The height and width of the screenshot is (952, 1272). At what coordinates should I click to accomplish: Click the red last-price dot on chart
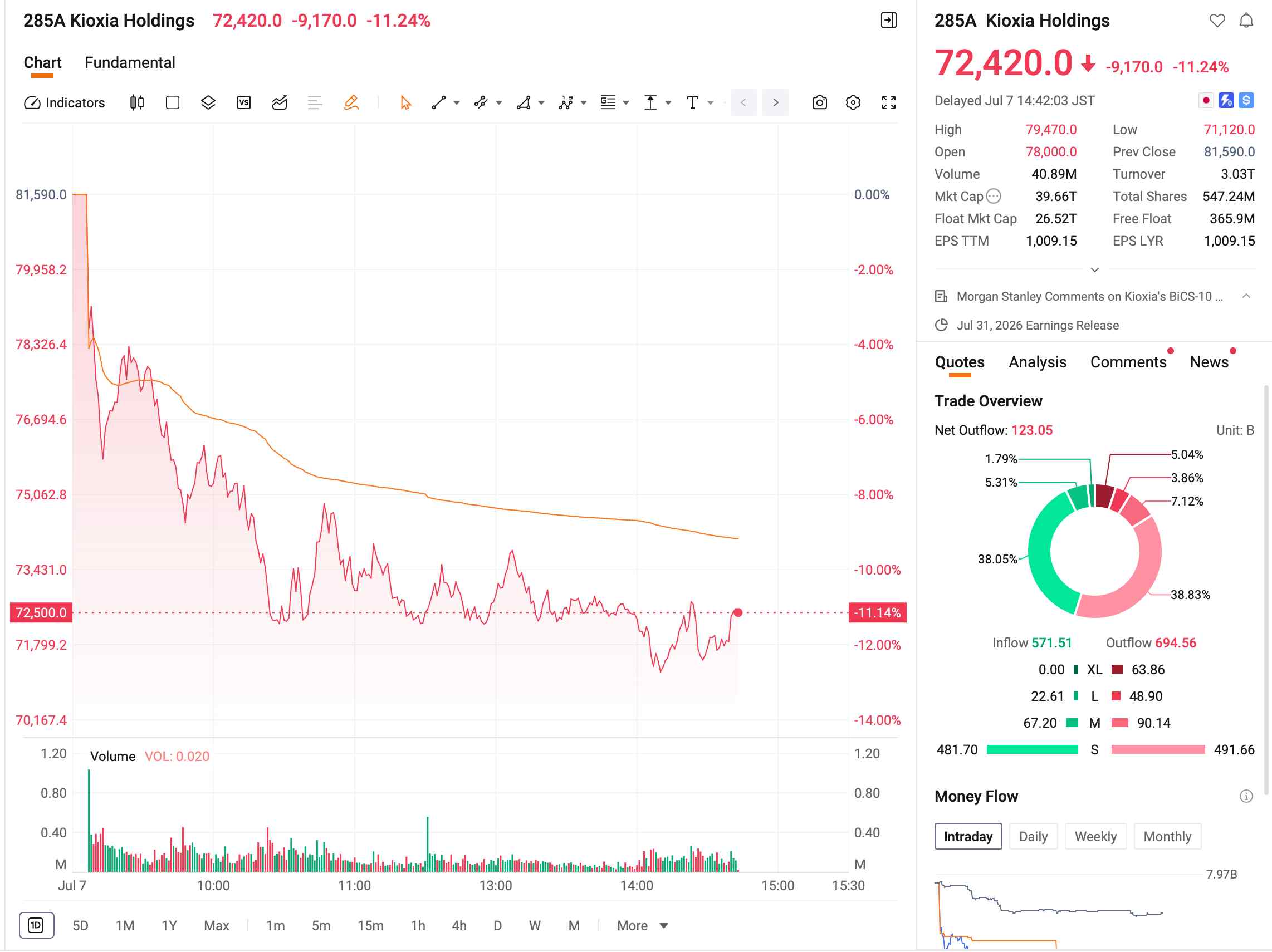[738, 613]
